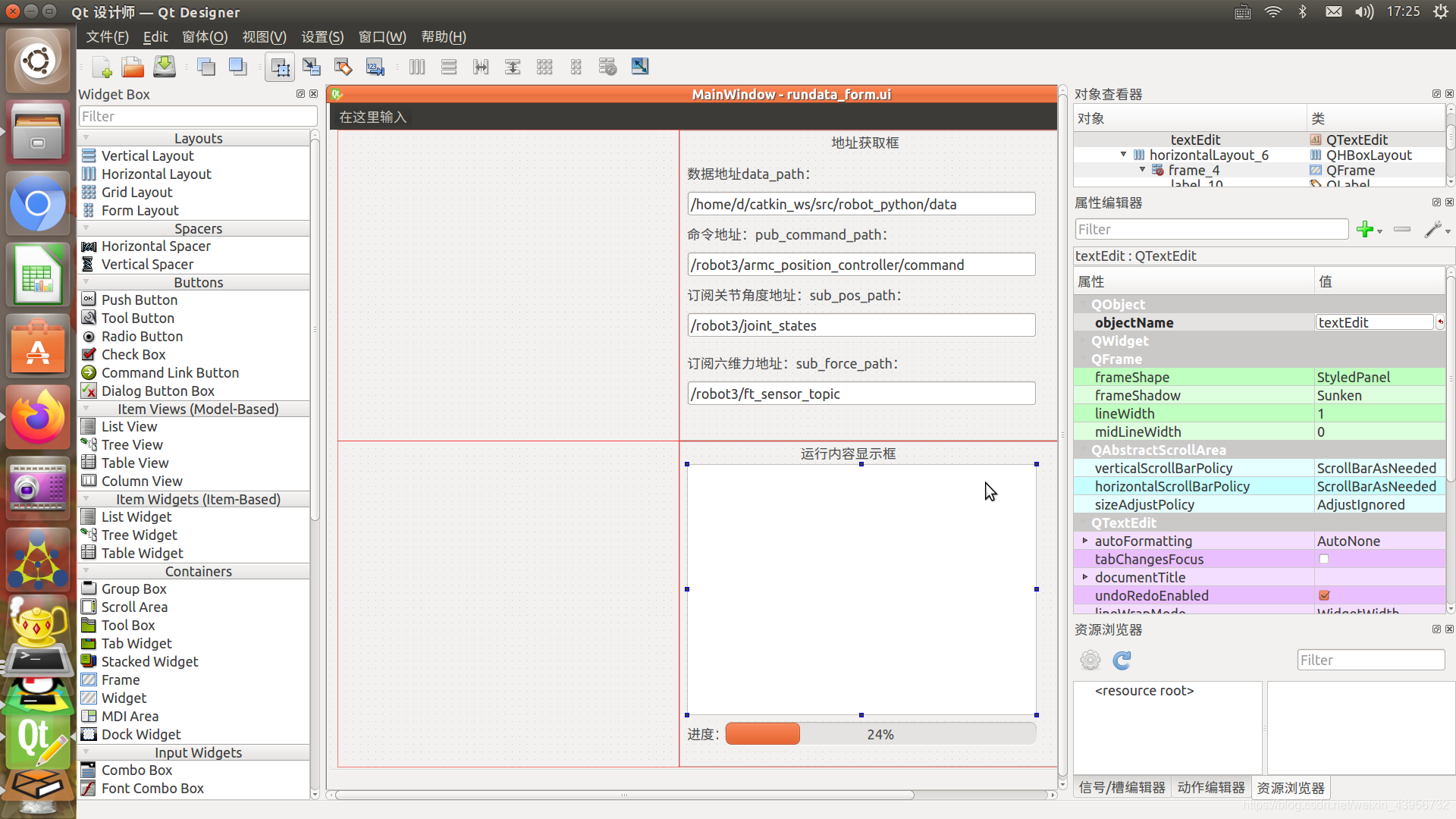Click the Widget Box close icon
The image size is (1456, 819).
[314, 94]
